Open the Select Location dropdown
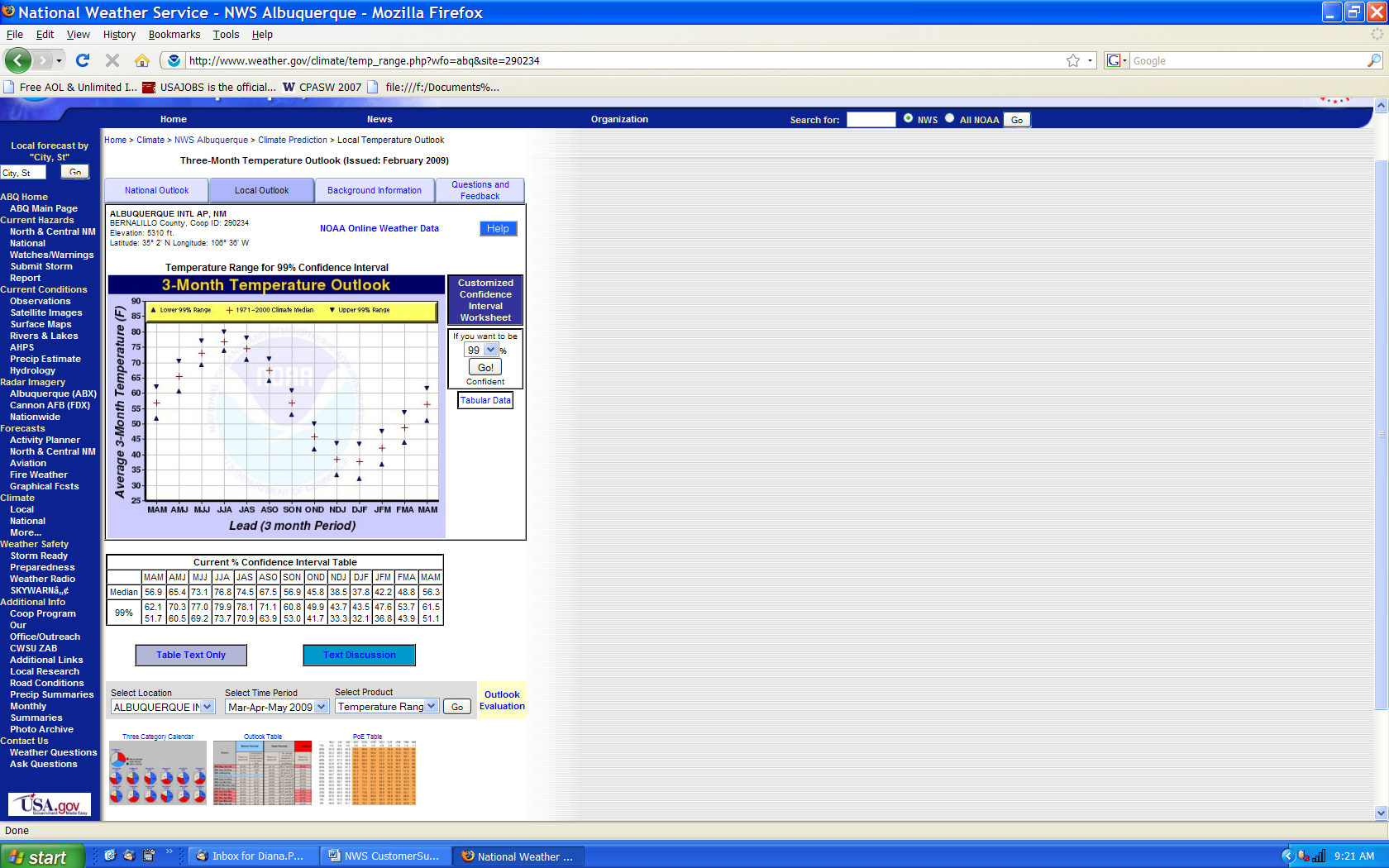Image resolution: width=1389 pixels, height=868 pixels. click(163, 707)
